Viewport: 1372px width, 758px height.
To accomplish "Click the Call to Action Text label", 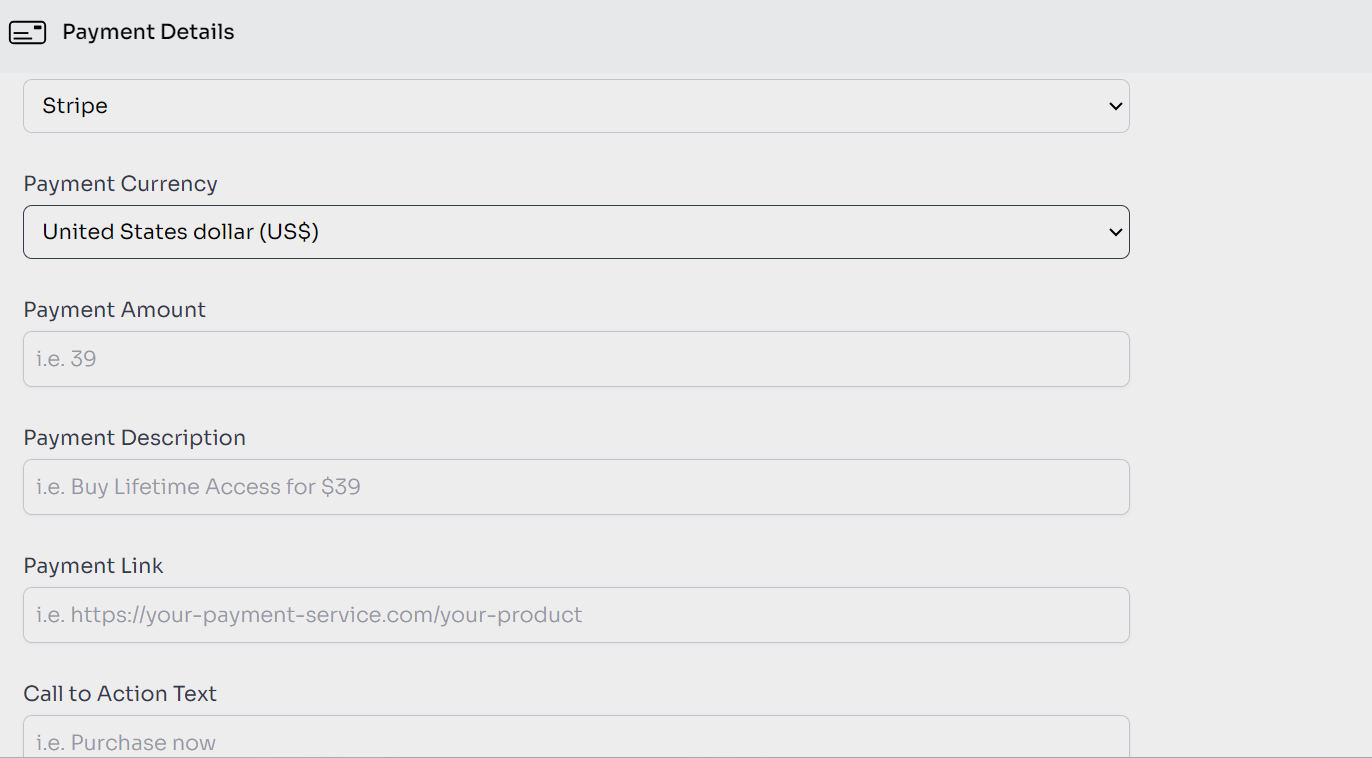I will pyautogui.click(x=120, y=694).
